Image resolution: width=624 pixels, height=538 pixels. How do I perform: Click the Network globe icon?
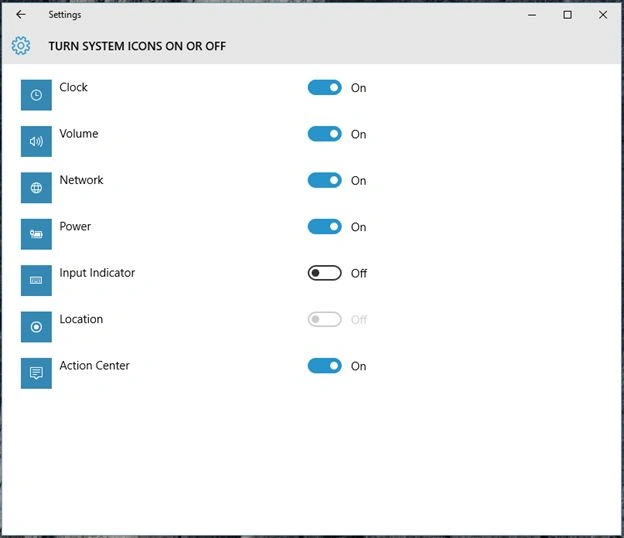click(36, 188)
